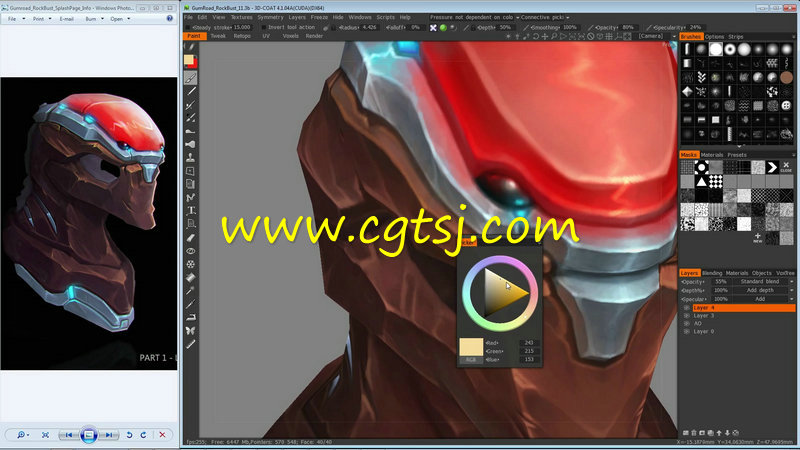Screen dimensions: 800x450
Task: Toggle visibility of Layer 4
Action: coord(687,308)
